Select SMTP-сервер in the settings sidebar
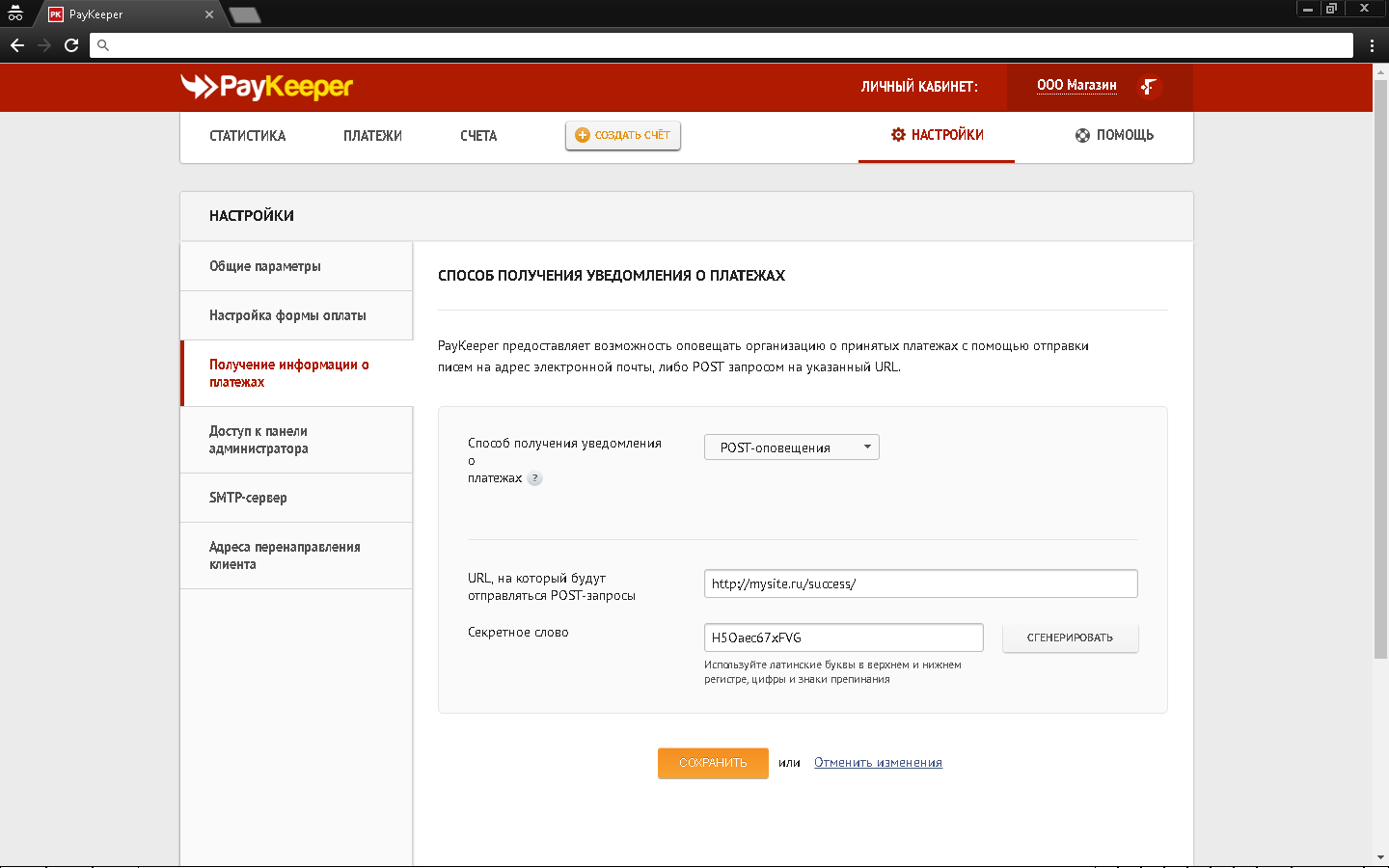Screen dimensions: 1389x868 click(248, 498)
